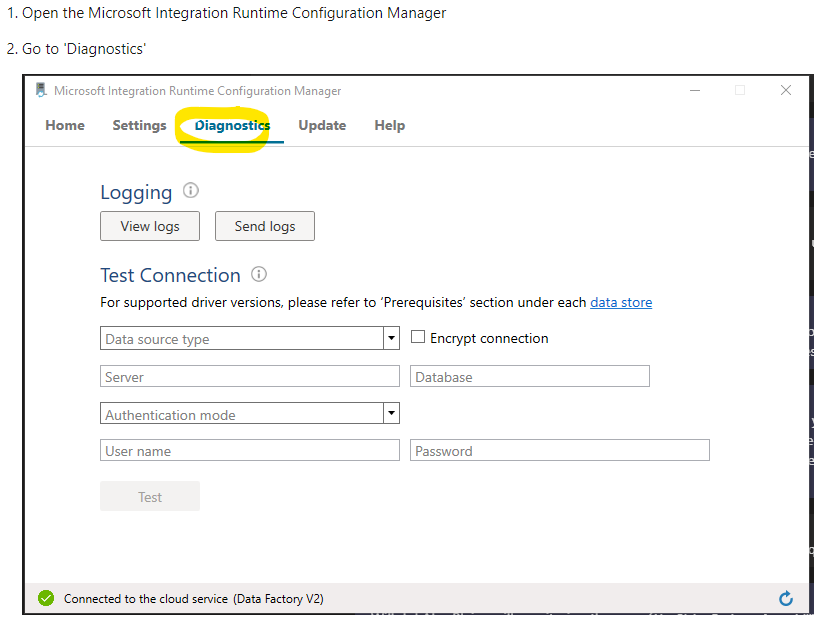Click the Integration Runtime app icon

click(x=41, y=90)
